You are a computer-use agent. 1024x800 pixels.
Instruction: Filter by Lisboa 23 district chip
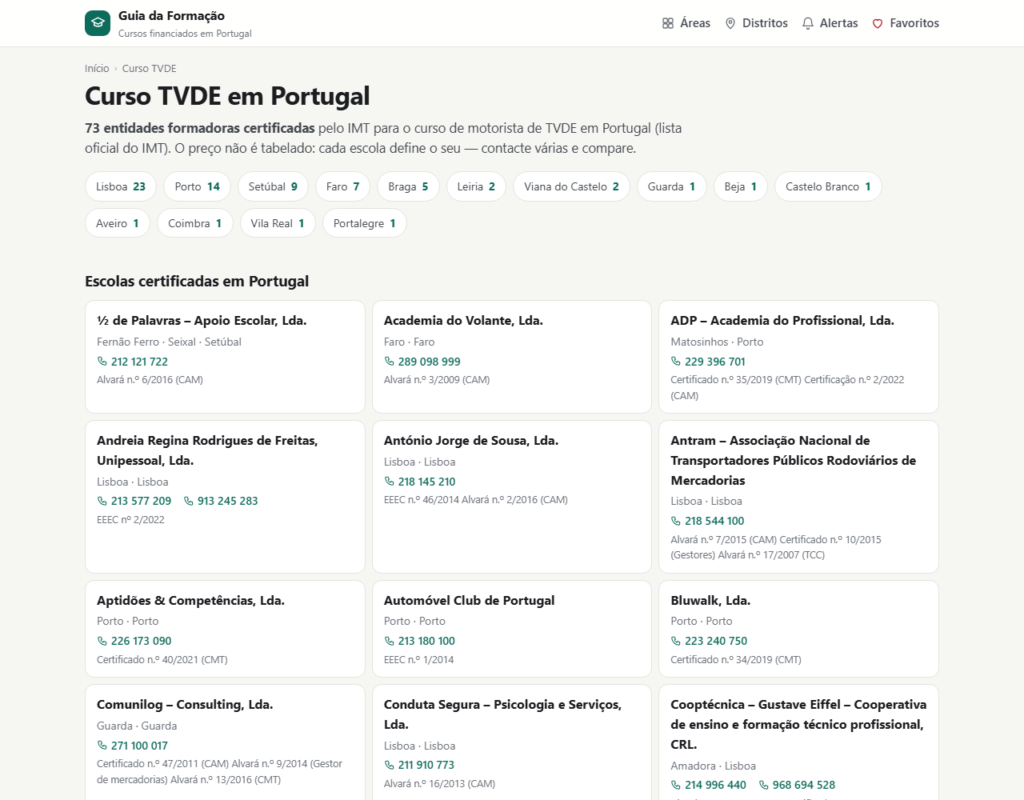tap(121, 187)
